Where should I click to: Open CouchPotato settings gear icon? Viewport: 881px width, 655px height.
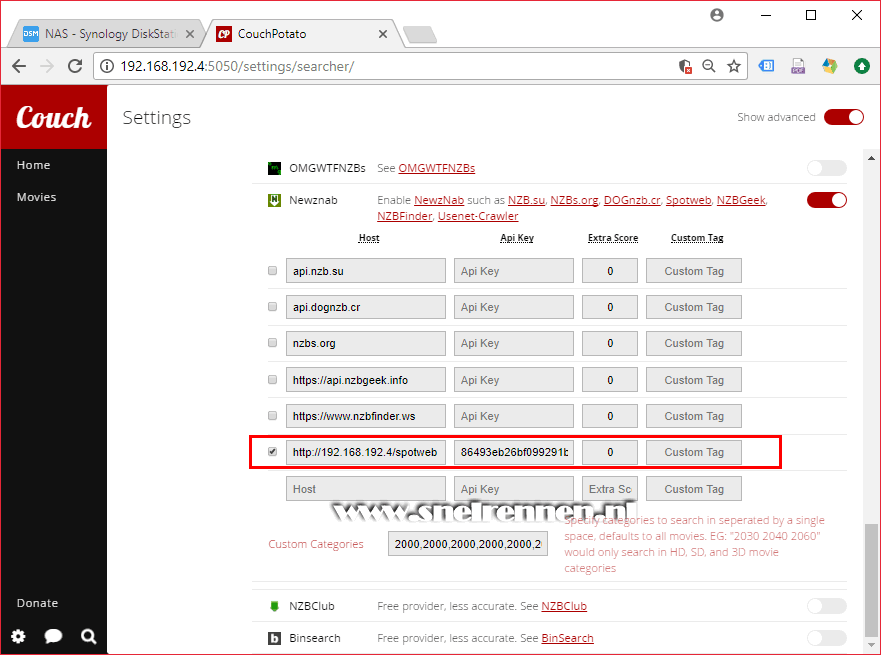point(18,636)
